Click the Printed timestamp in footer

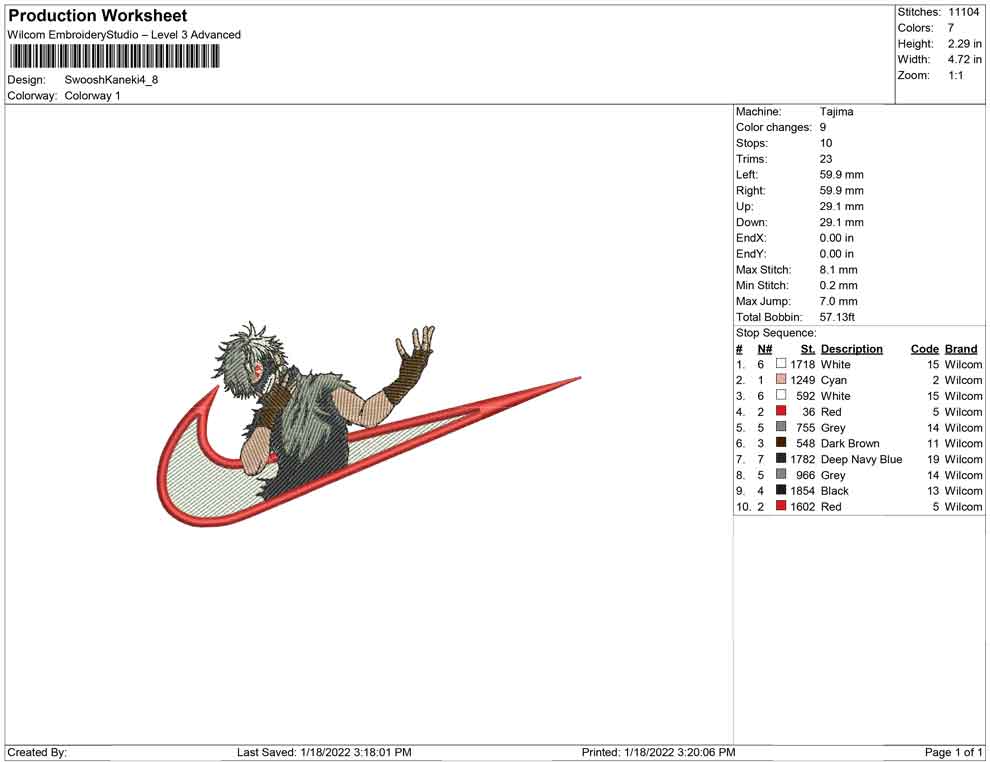click(x=658, y=752)
